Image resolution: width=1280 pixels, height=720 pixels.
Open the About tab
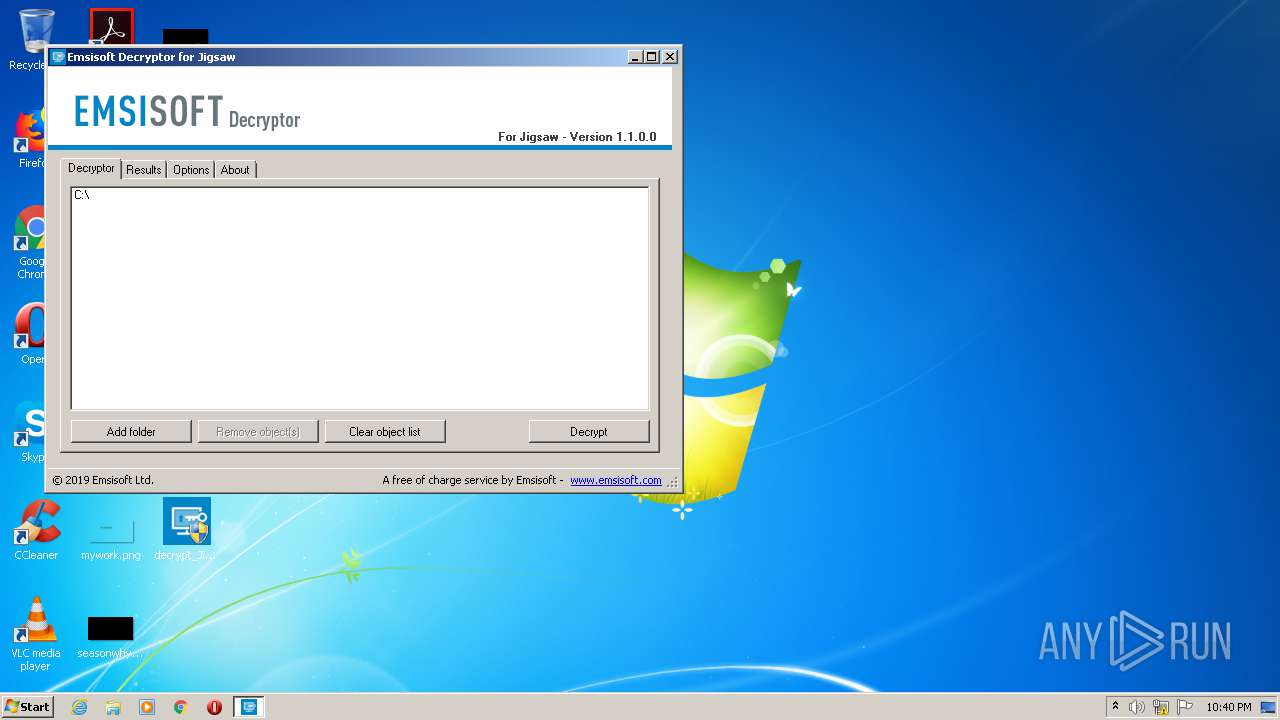coord(235,170)
